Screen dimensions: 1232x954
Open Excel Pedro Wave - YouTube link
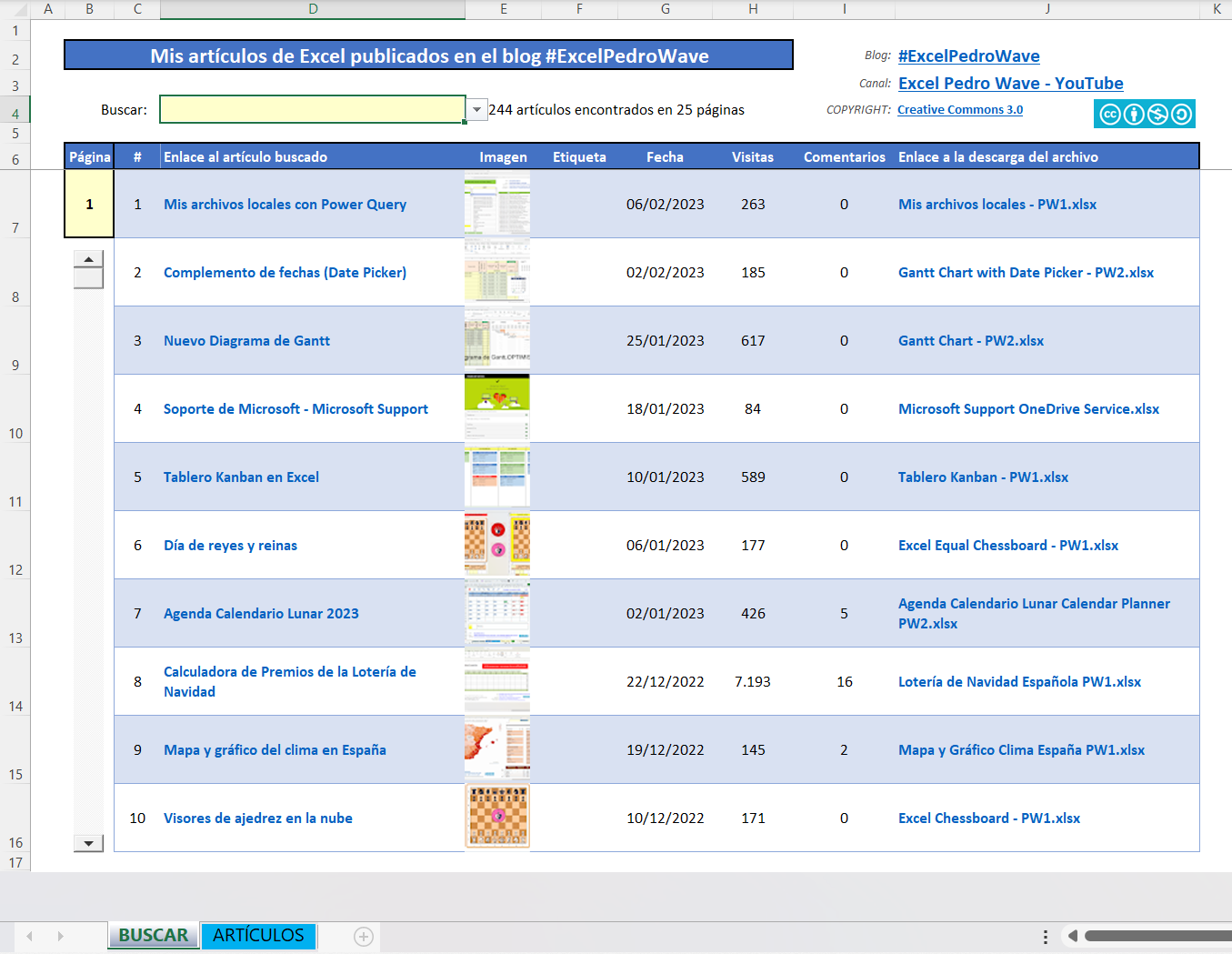coord(1011,83)
